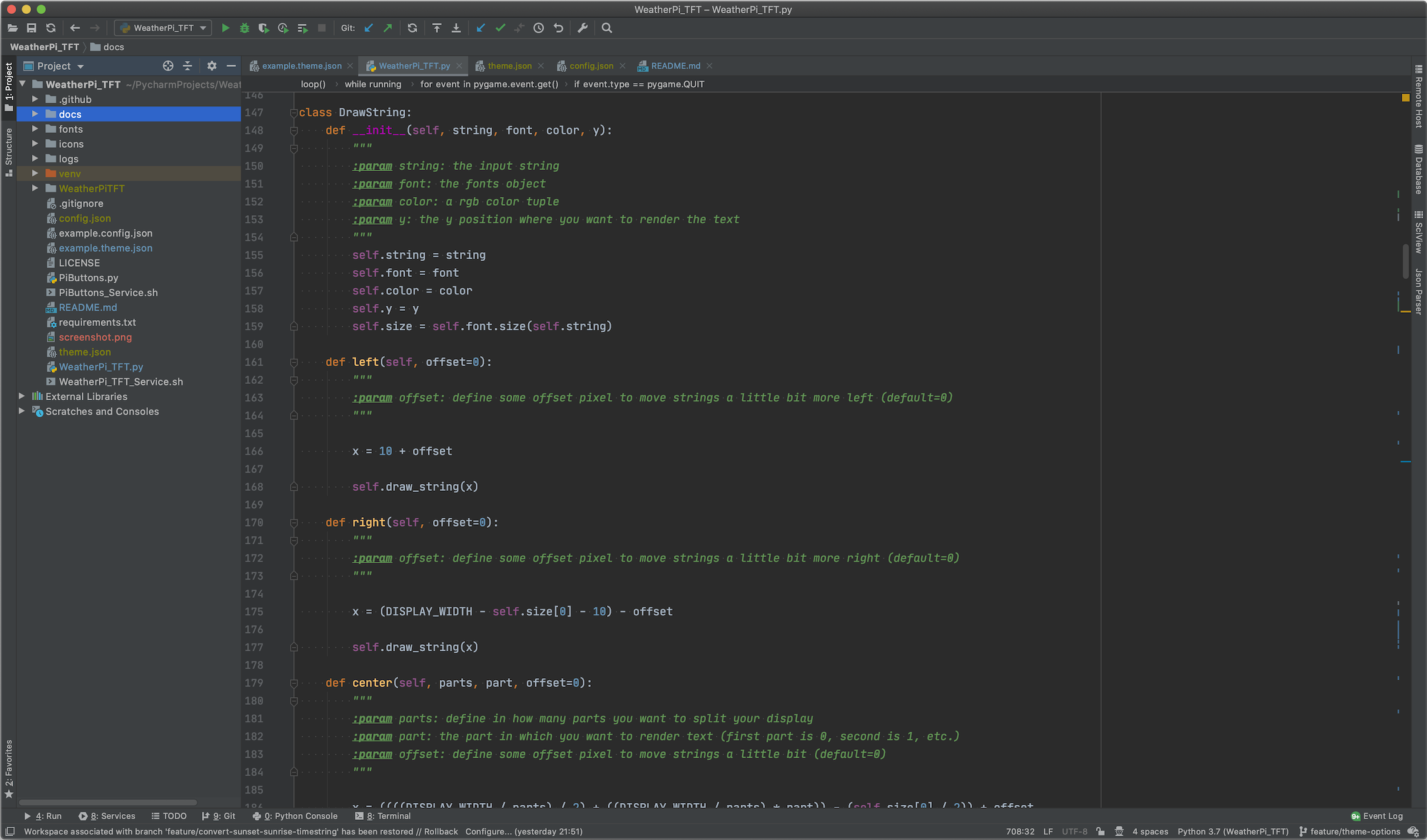Image resolution: width=1427 pixels, height=840 pixels.
Task: Run with coverage icon
Action: pos(264,28)
